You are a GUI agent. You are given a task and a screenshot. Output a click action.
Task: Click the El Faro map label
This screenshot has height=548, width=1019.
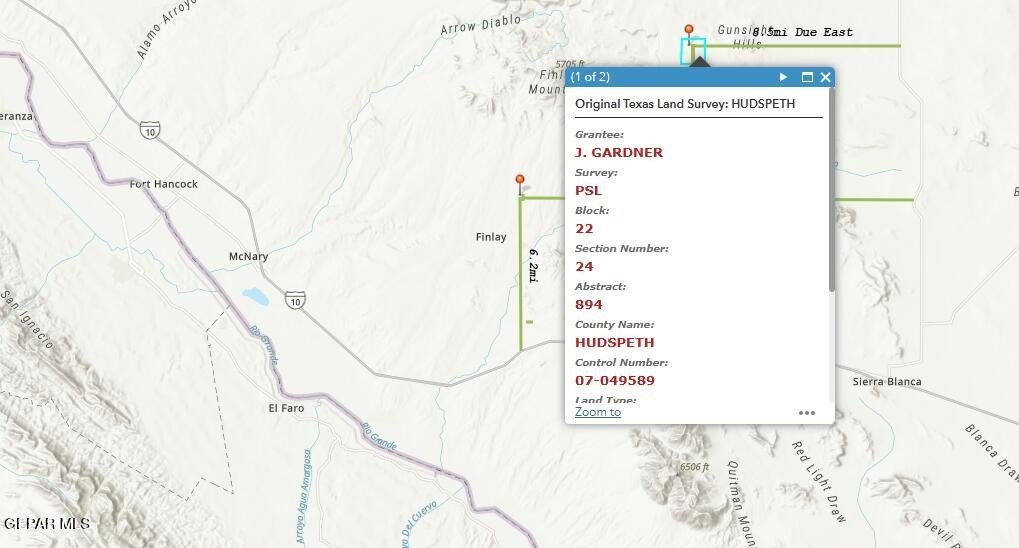(x=286, y=408)
